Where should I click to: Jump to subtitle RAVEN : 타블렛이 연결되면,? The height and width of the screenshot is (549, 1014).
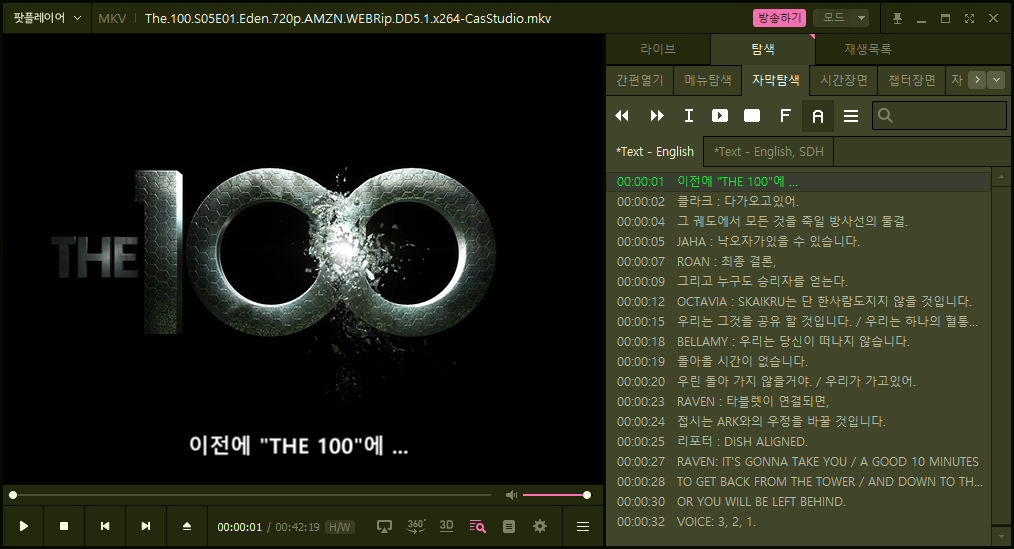pyautogui.click(x=799, y=402)
